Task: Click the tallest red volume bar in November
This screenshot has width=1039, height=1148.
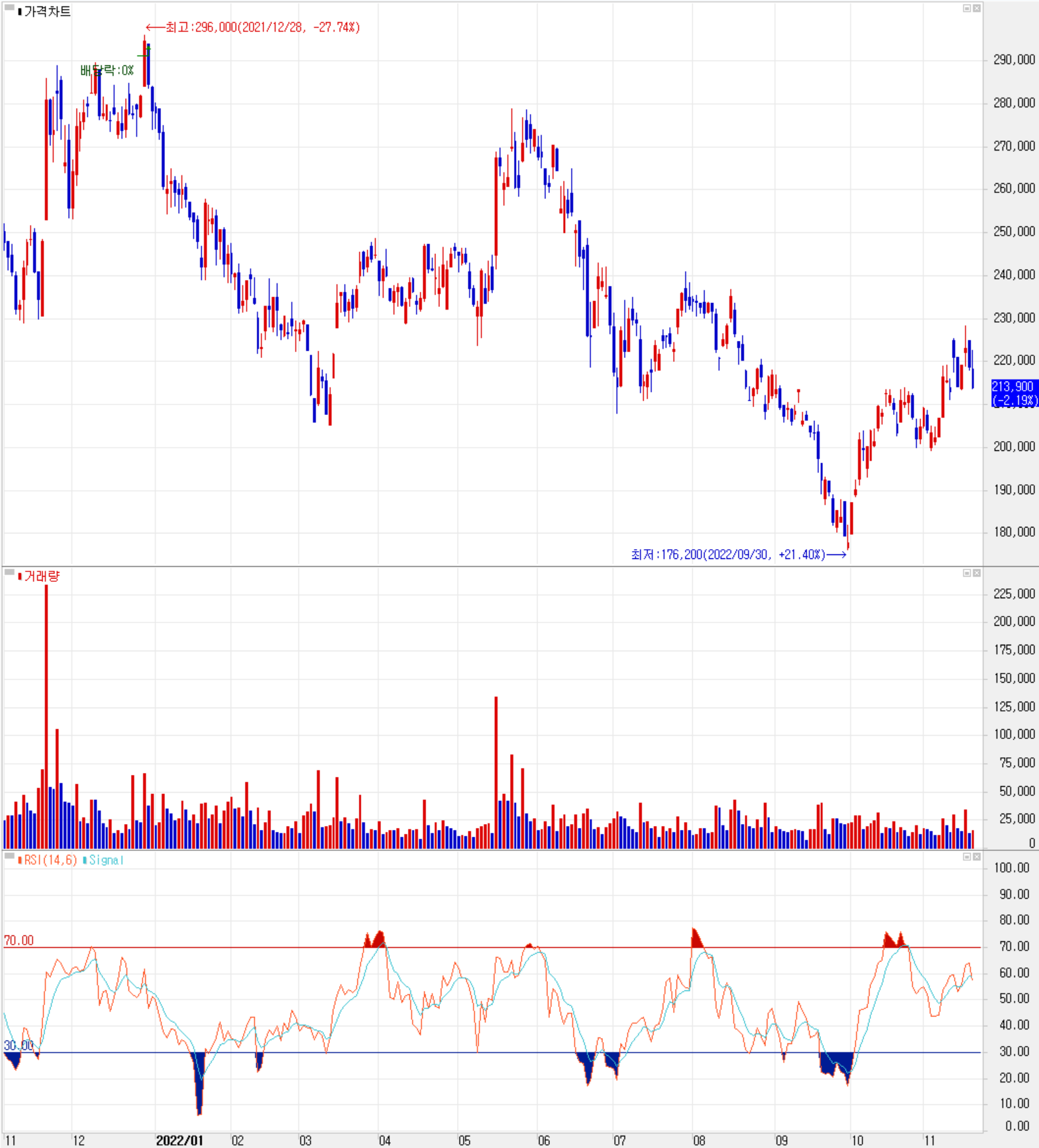Action: (46, 717)
